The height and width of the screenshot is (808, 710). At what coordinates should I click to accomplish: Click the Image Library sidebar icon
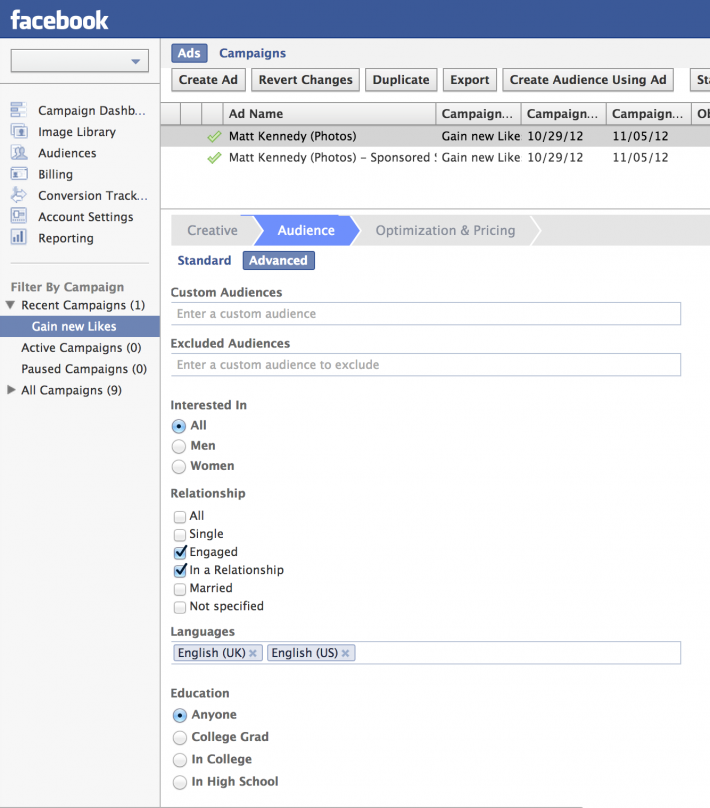click(x=19, y=131)
